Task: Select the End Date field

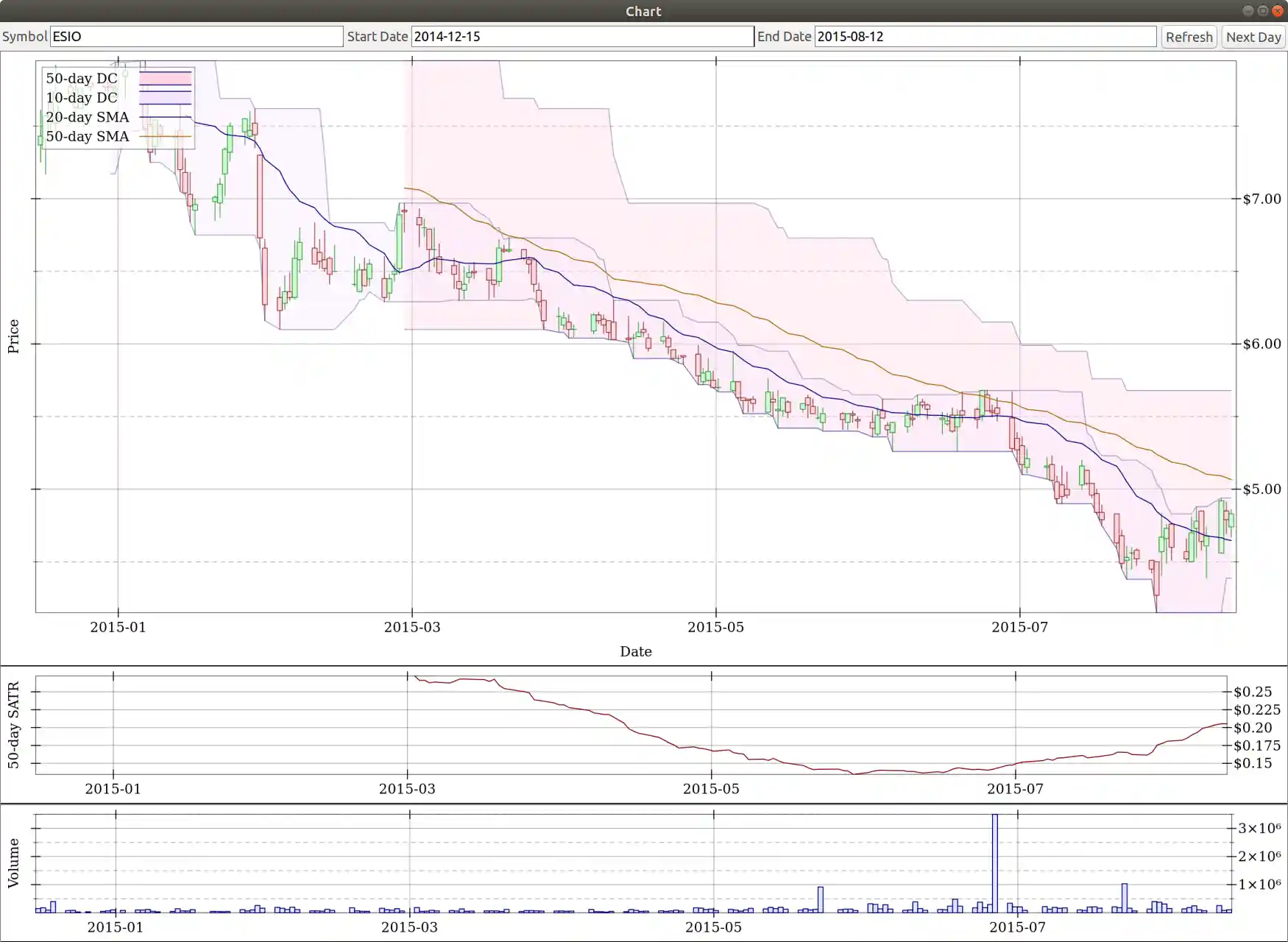Action: (x=985, y=36)
